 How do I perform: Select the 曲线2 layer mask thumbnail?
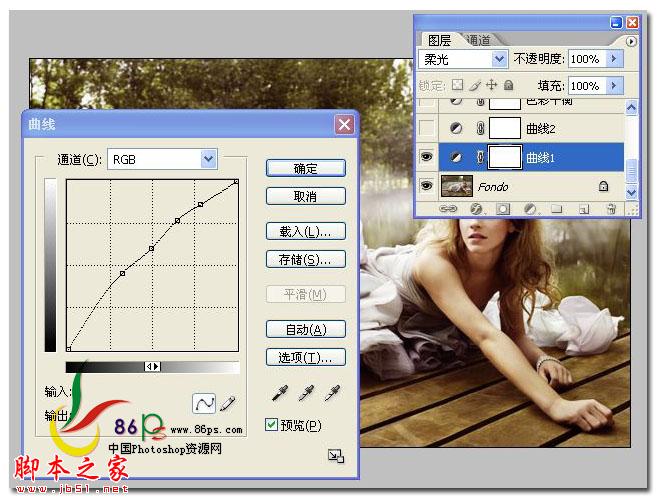click(505, 128)
